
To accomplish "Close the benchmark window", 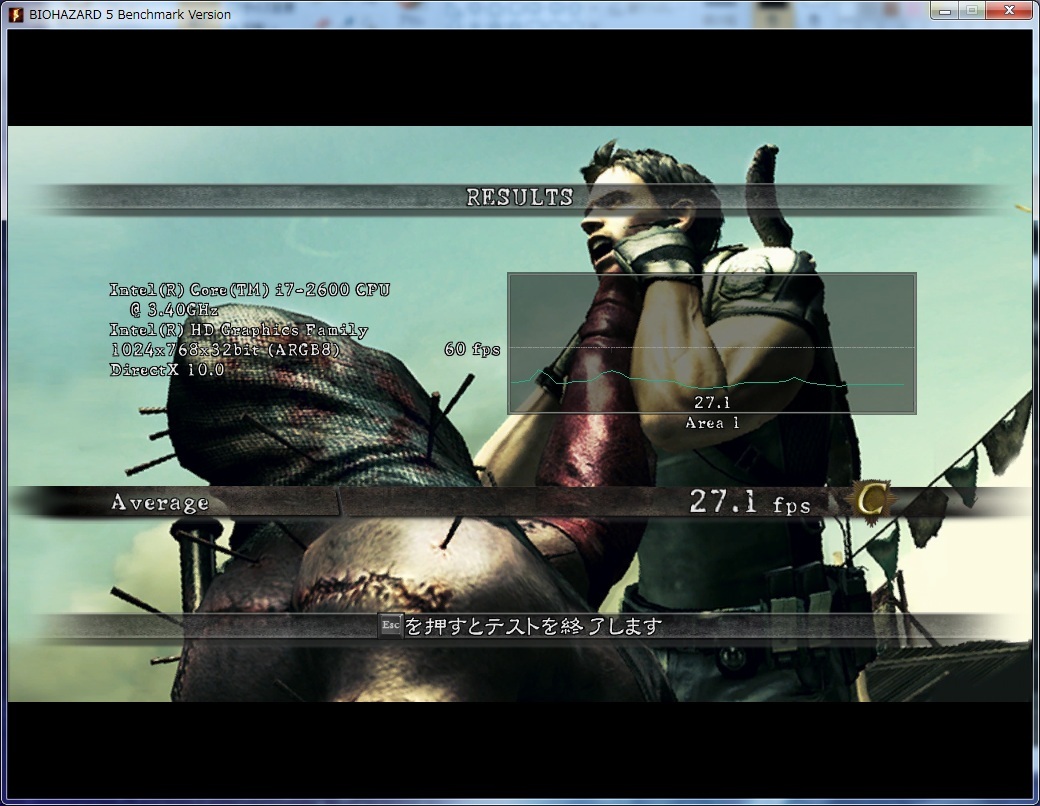I will click(1009, 11).
